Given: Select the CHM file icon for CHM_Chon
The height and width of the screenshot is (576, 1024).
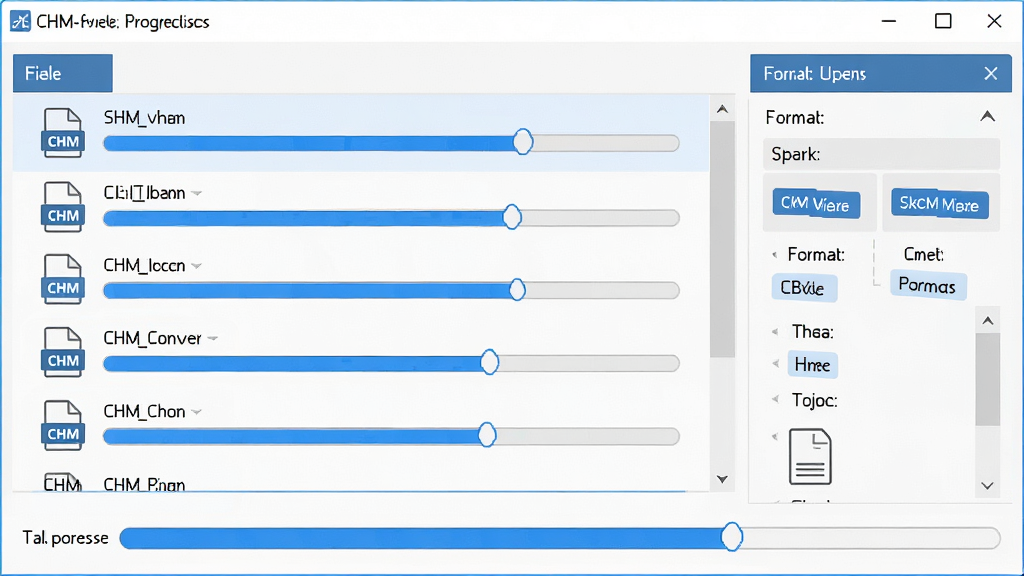Looking at the screenshot, I should tap(63, 425).
